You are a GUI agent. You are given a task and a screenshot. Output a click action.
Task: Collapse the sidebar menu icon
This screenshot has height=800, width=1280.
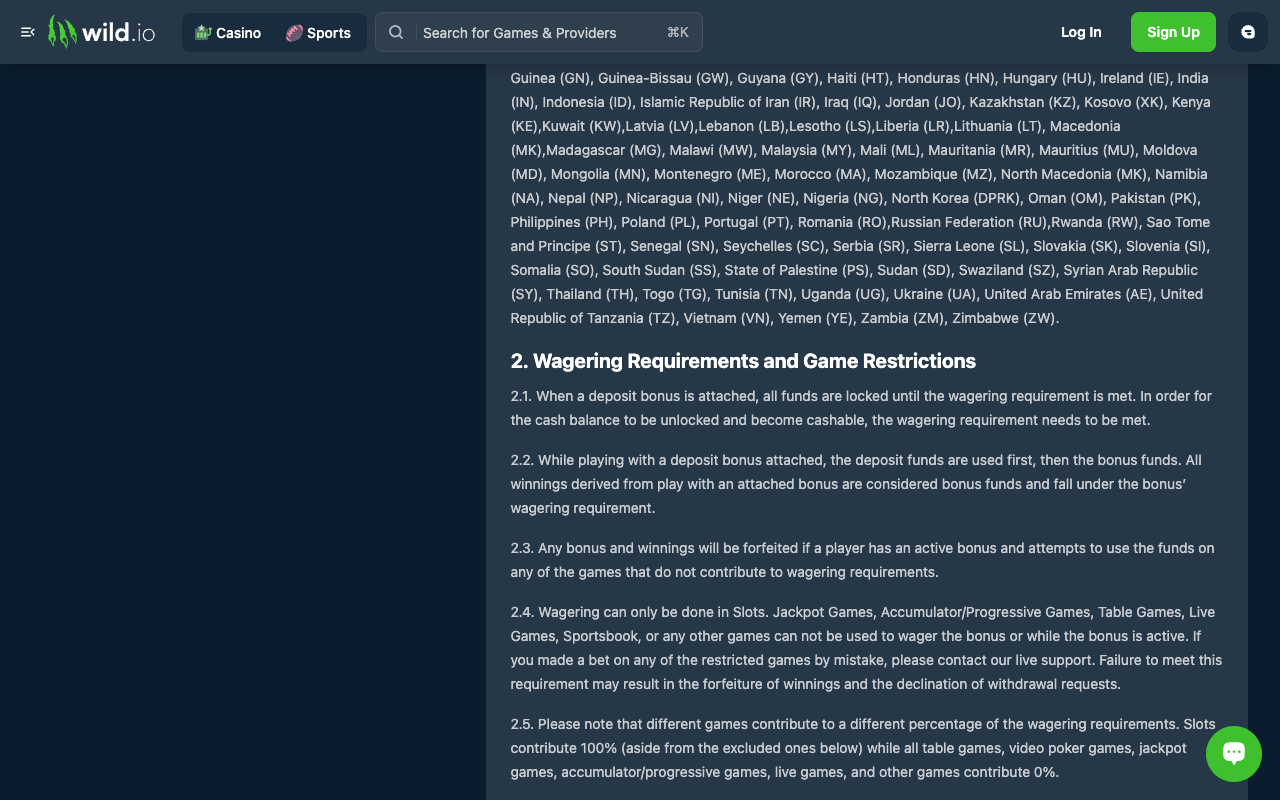[x=28, y=32]
